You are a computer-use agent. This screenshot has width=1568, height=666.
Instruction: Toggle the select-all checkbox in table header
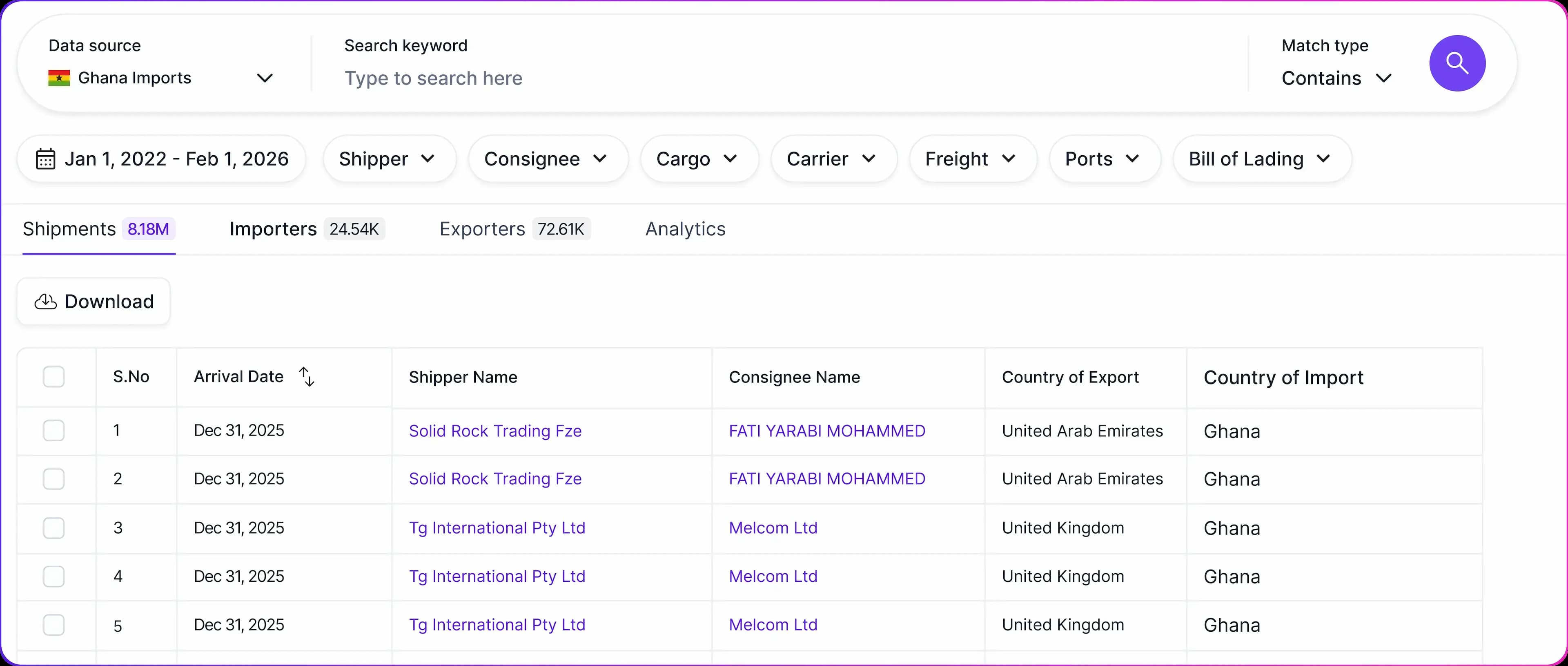tap(53, 377)
